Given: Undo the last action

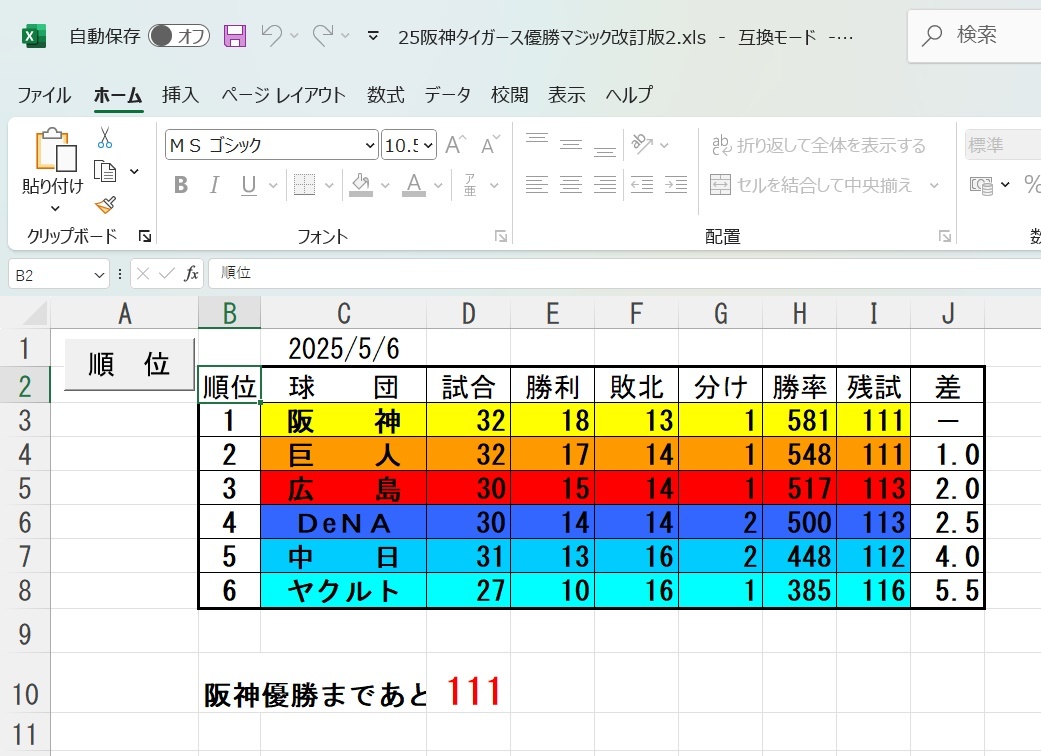Looking at the screenshot, I should tap(272, 35).
